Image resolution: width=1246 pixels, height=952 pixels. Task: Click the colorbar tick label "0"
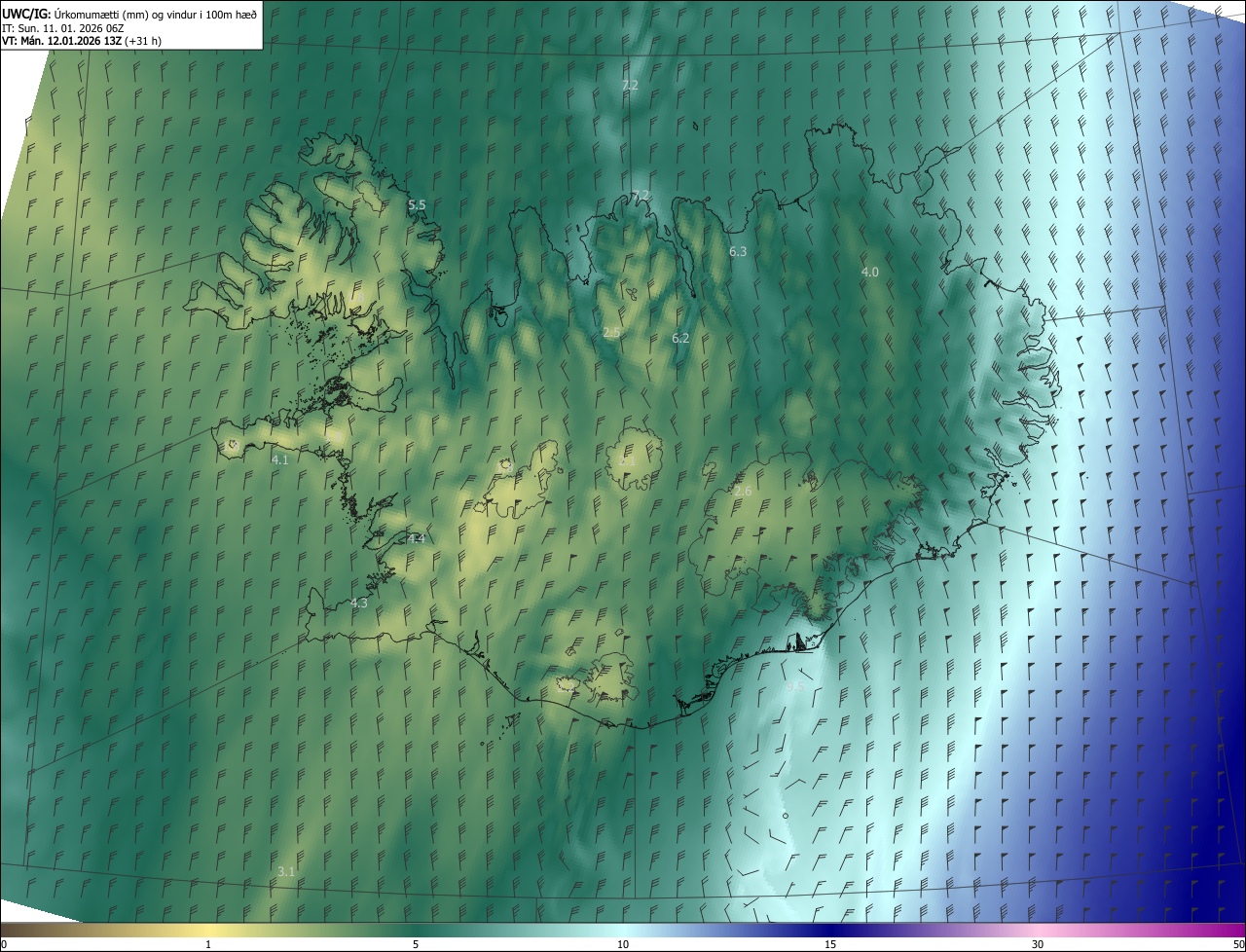point(4,944)
